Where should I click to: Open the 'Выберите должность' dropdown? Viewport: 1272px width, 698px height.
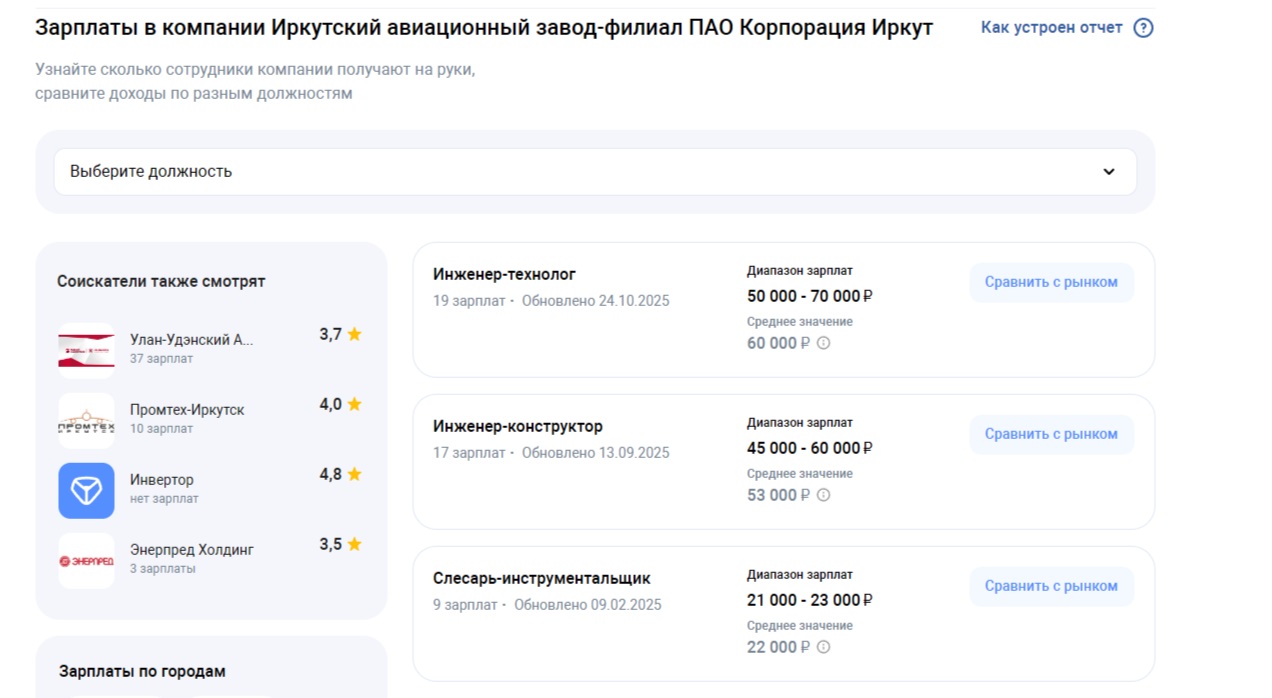595,171
